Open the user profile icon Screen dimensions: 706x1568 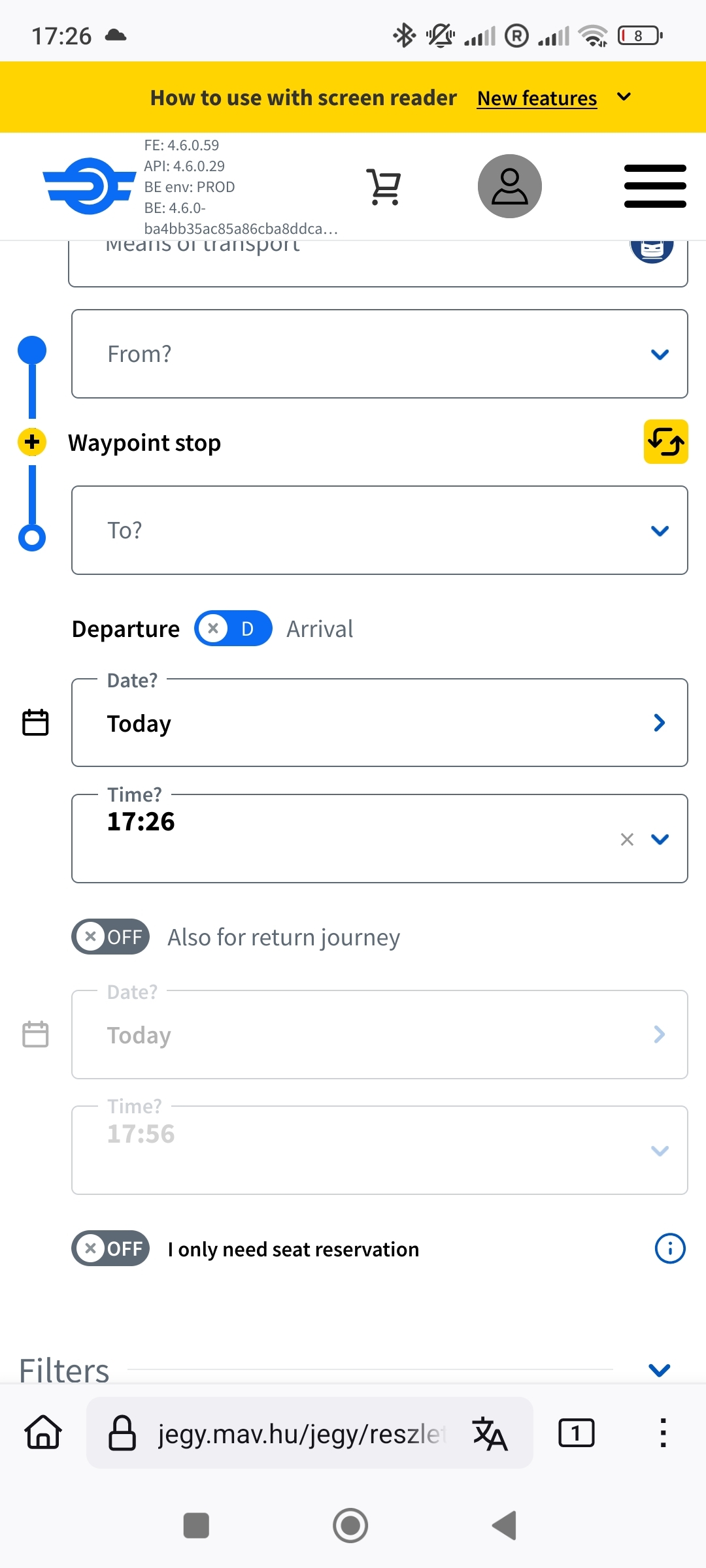click(x=509, y=186)
